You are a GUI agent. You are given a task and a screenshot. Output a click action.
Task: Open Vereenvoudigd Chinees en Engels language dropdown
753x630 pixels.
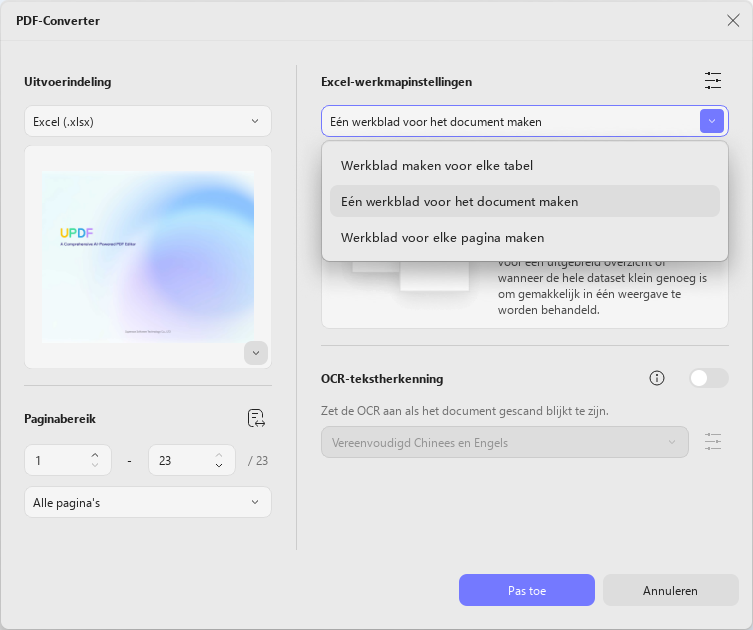click(x=505, y=442)
